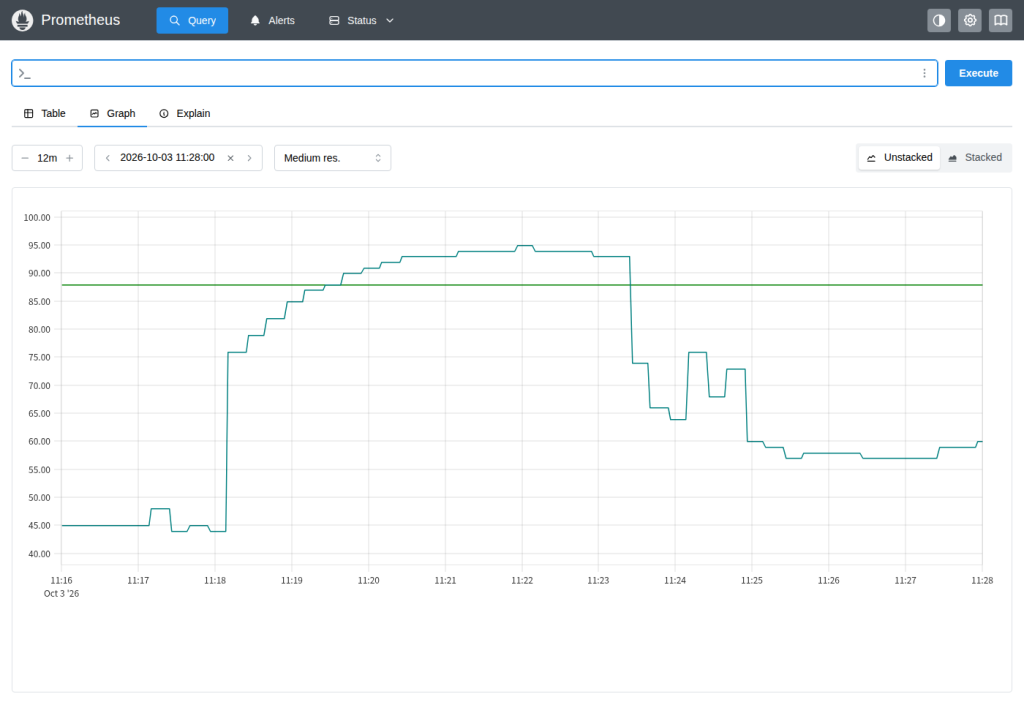This screenshot has width=1024, height=702.
Task: Toggle the light/dark theme icon
Action: coord(938,20)
